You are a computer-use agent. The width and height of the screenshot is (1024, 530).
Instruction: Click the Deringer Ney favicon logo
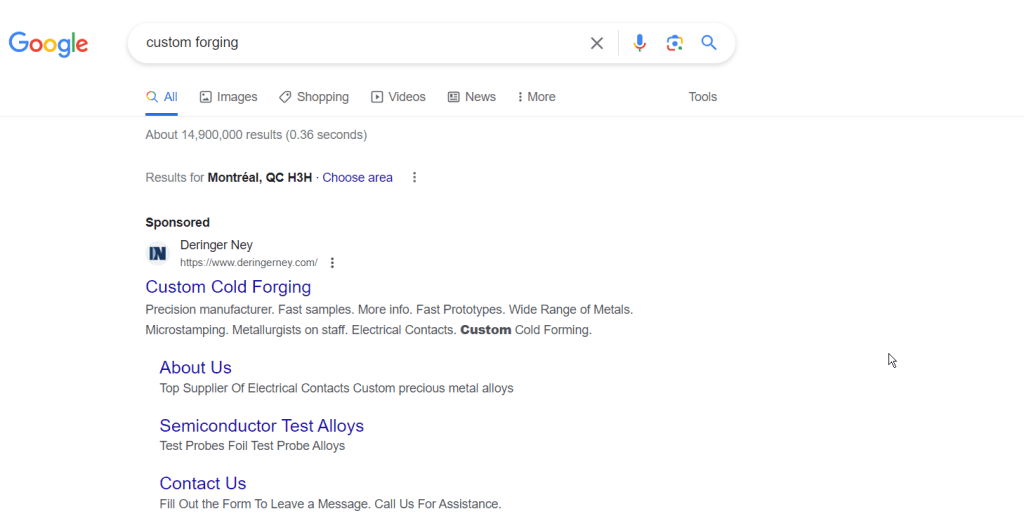pos(157,253)
